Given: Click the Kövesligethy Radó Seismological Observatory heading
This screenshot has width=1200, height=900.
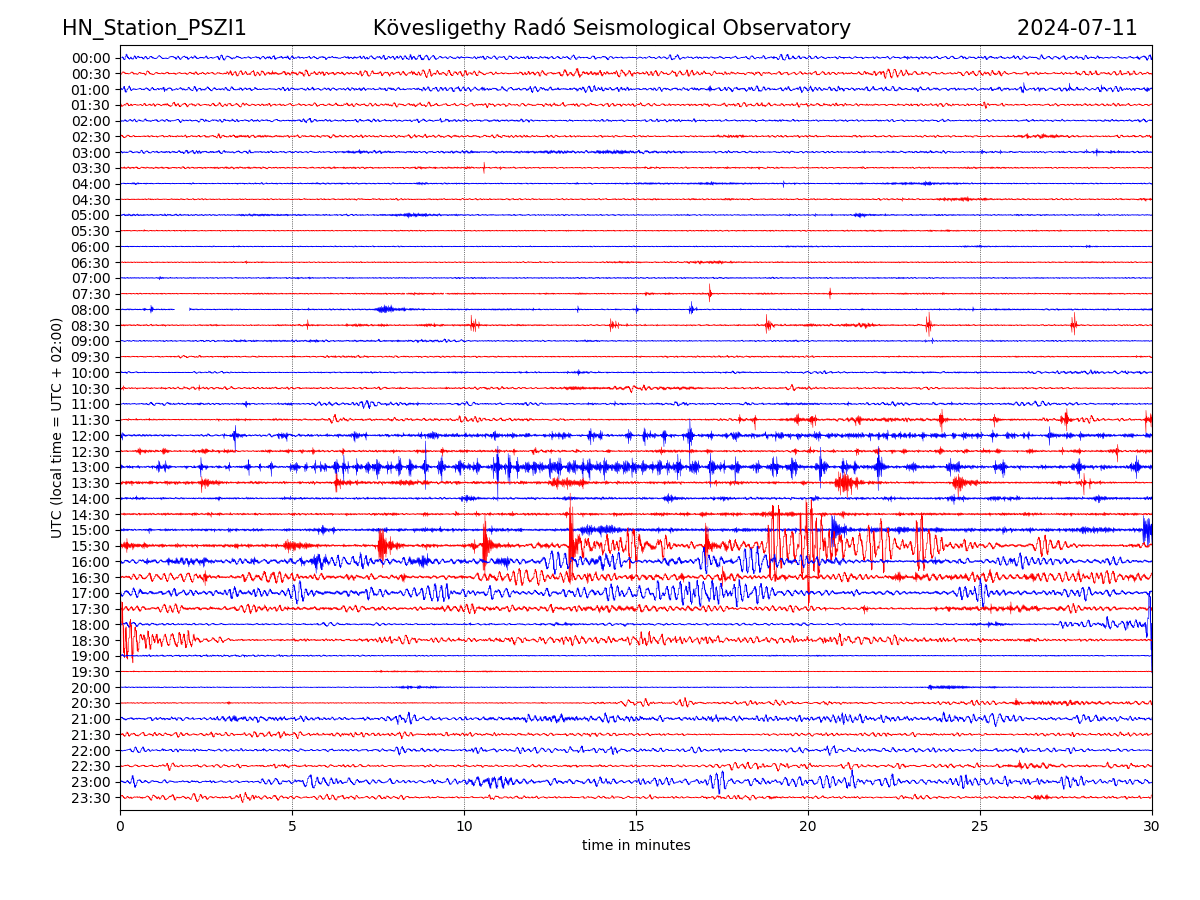Looking at the screenshot, I should (611, 28).
